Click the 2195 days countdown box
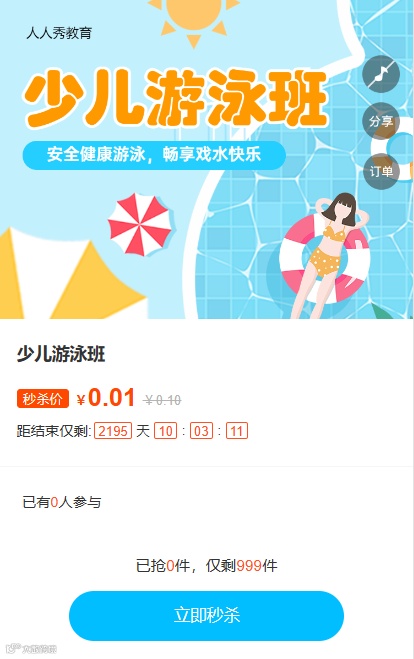 pos(113,431)
